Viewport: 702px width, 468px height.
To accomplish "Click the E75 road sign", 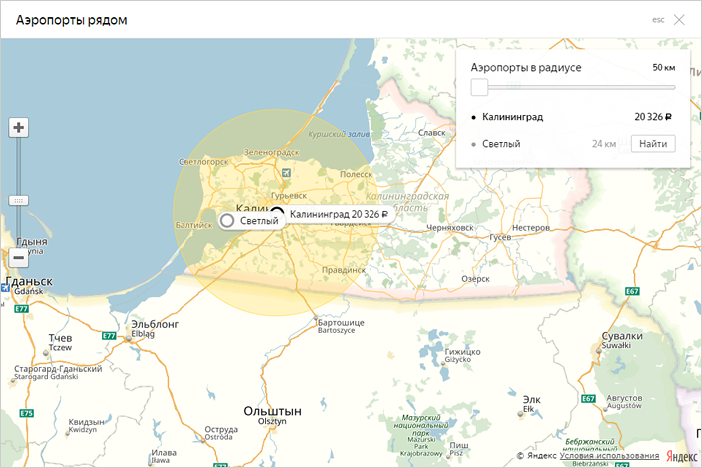I will pyautogui.click(x=27, y=413).
